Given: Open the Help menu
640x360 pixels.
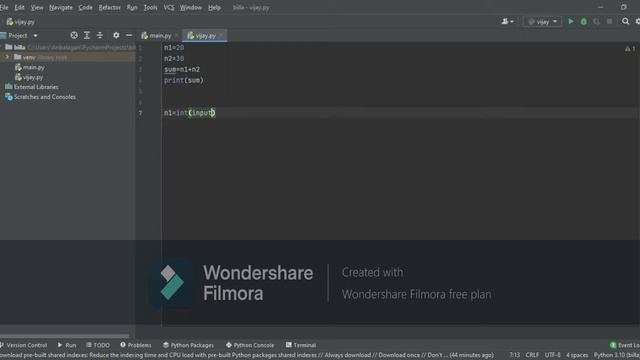Looking at the screenshot, I should [x=214, y=7].
